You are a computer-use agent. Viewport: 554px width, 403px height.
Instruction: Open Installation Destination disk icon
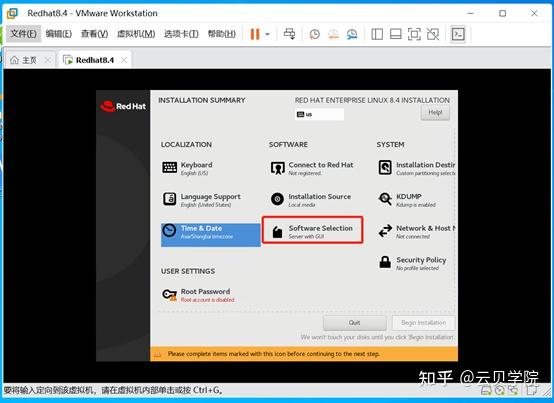pos(385,167)
